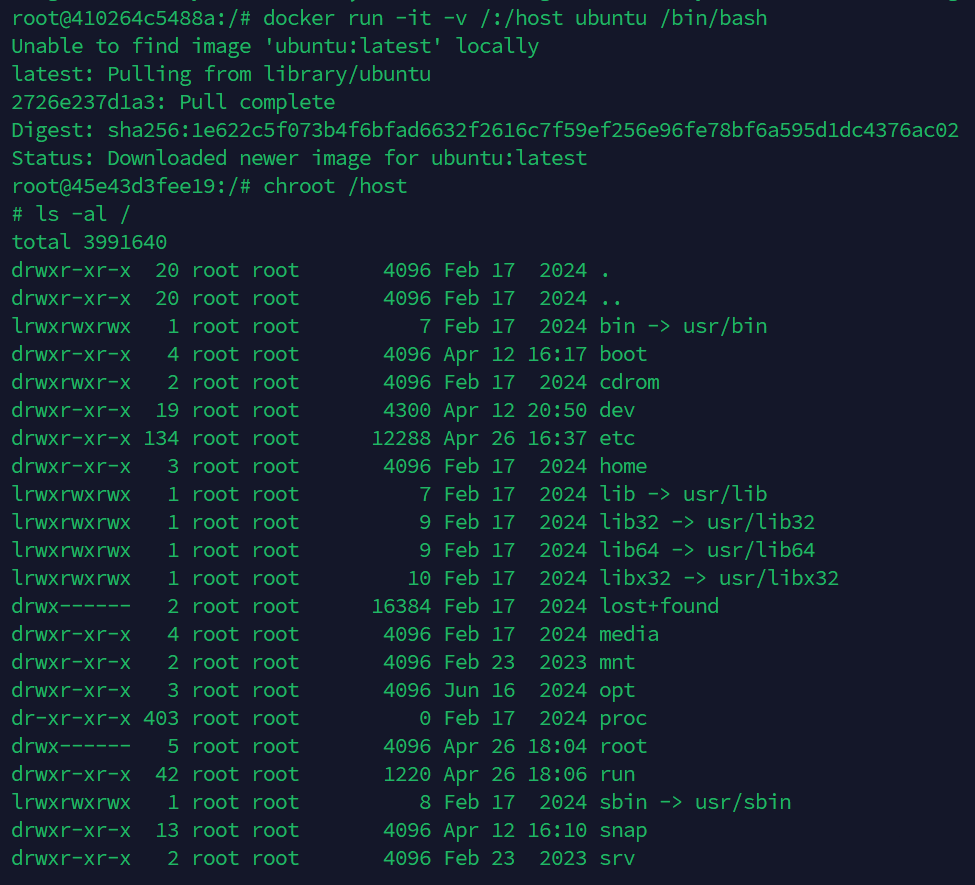Click the 'proc' directory name

pos(623,718)
